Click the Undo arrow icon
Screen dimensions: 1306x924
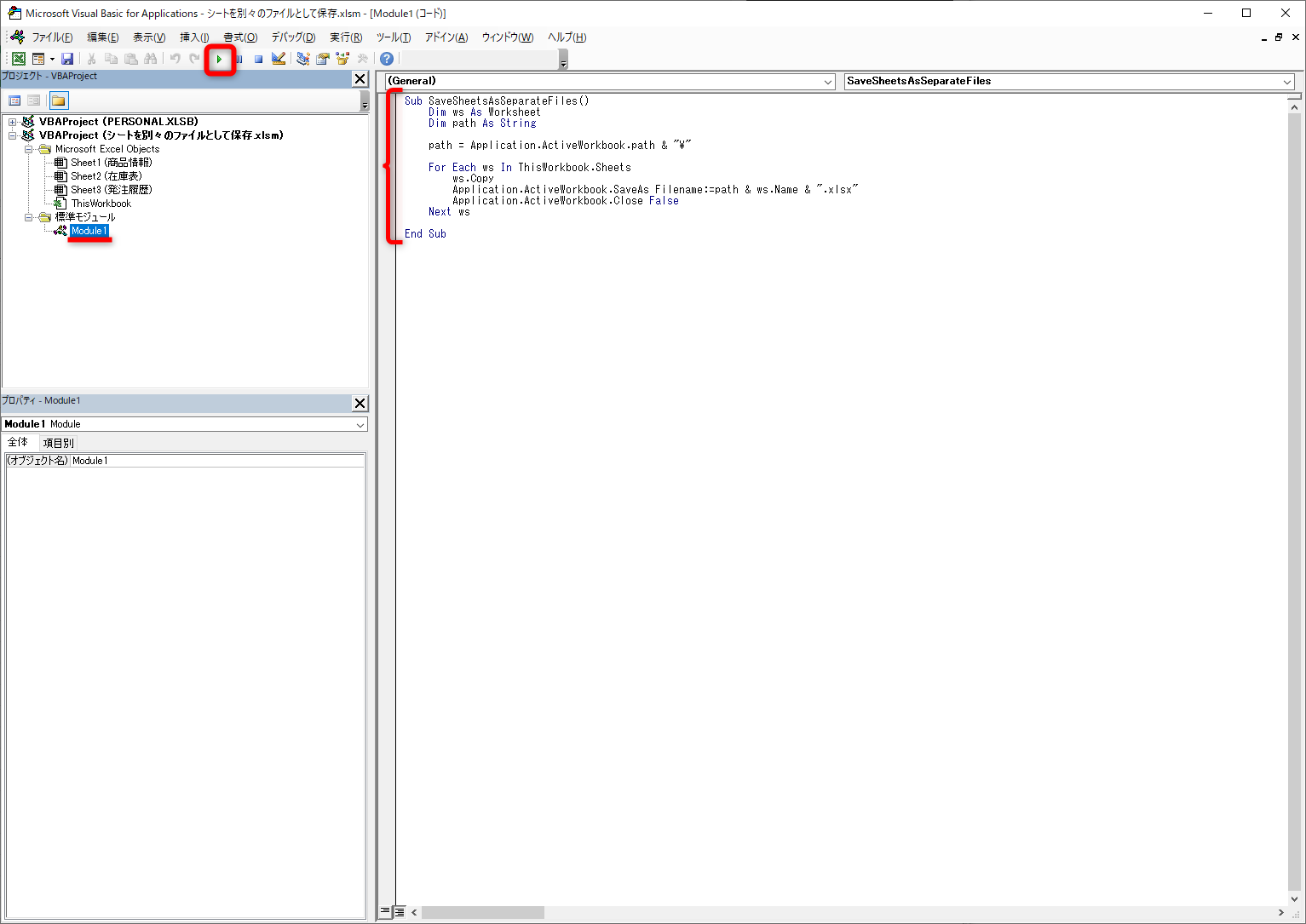click(x=175, y=59)
